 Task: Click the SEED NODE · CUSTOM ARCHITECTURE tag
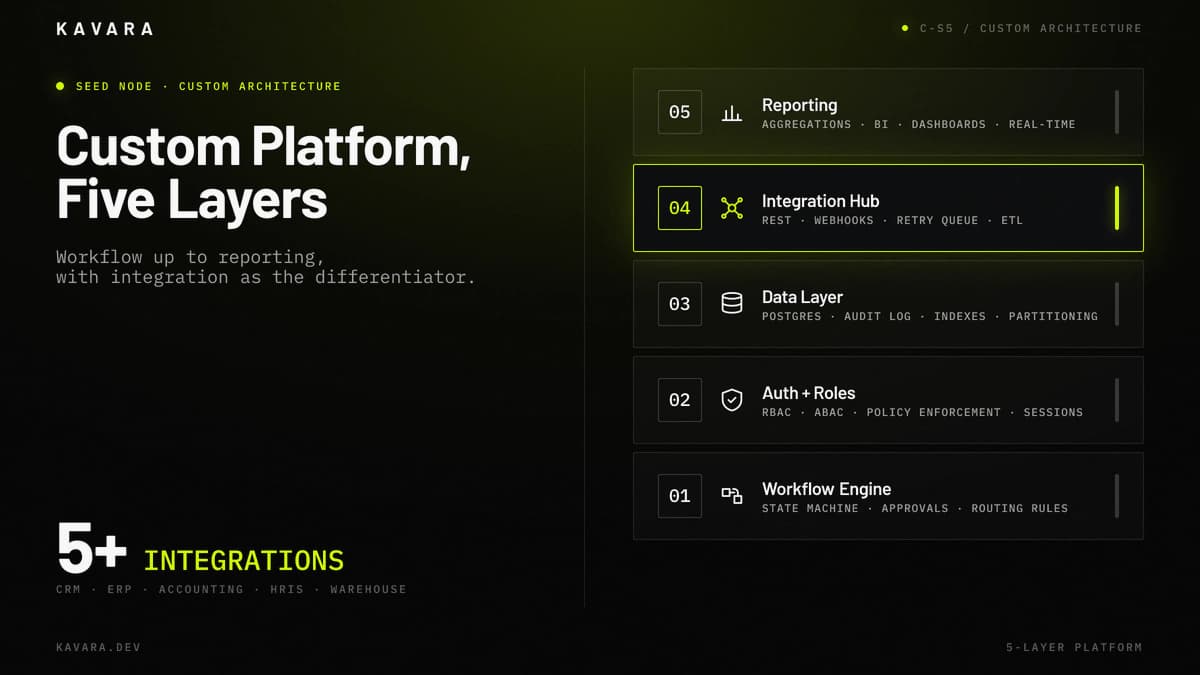(x=208, y=86)
